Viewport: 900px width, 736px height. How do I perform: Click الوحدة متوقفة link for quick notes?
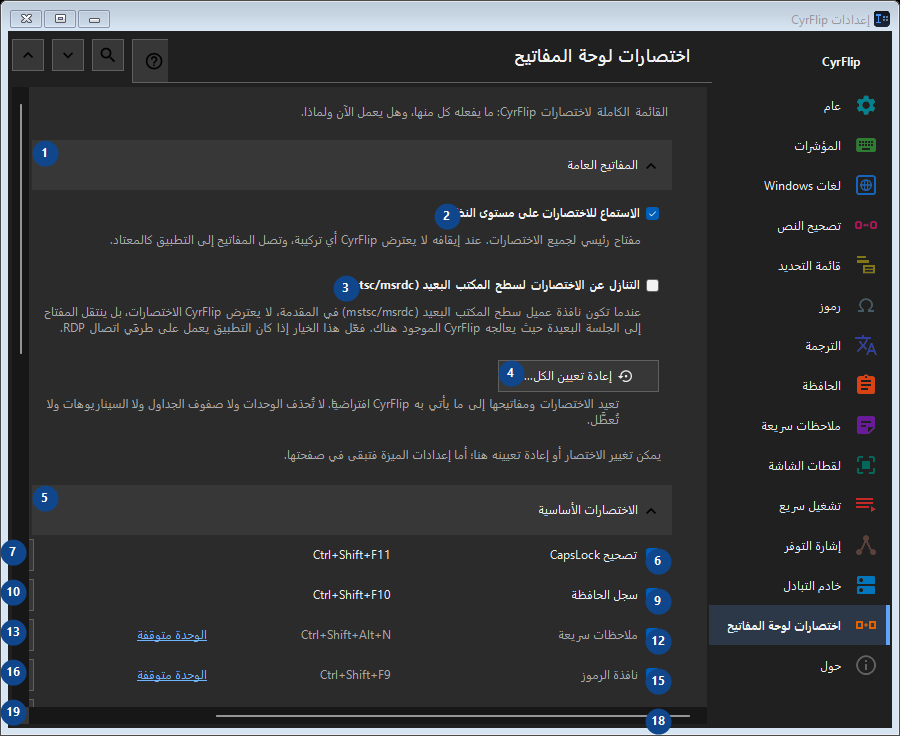point(172,635)
